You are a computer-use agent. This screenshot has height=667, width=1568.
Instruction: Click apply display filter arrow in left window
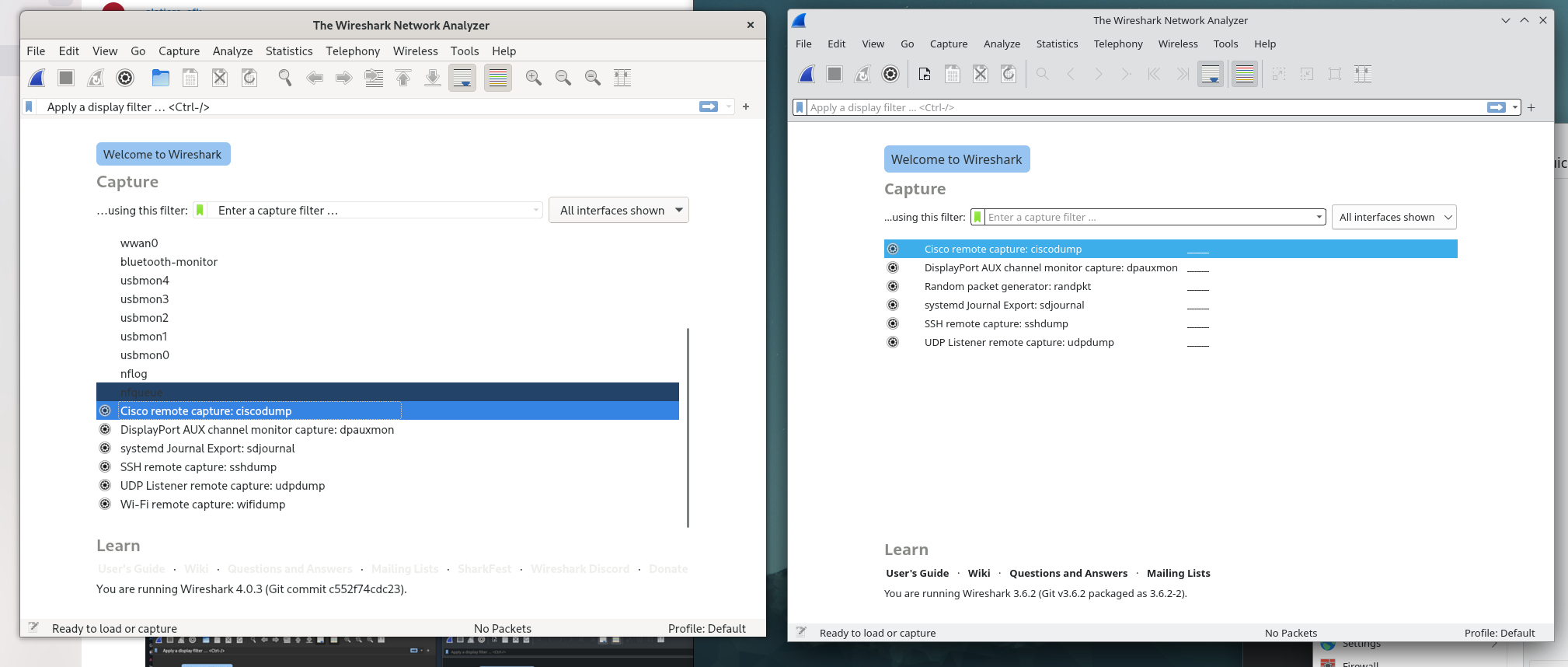(x=709, y=107)
